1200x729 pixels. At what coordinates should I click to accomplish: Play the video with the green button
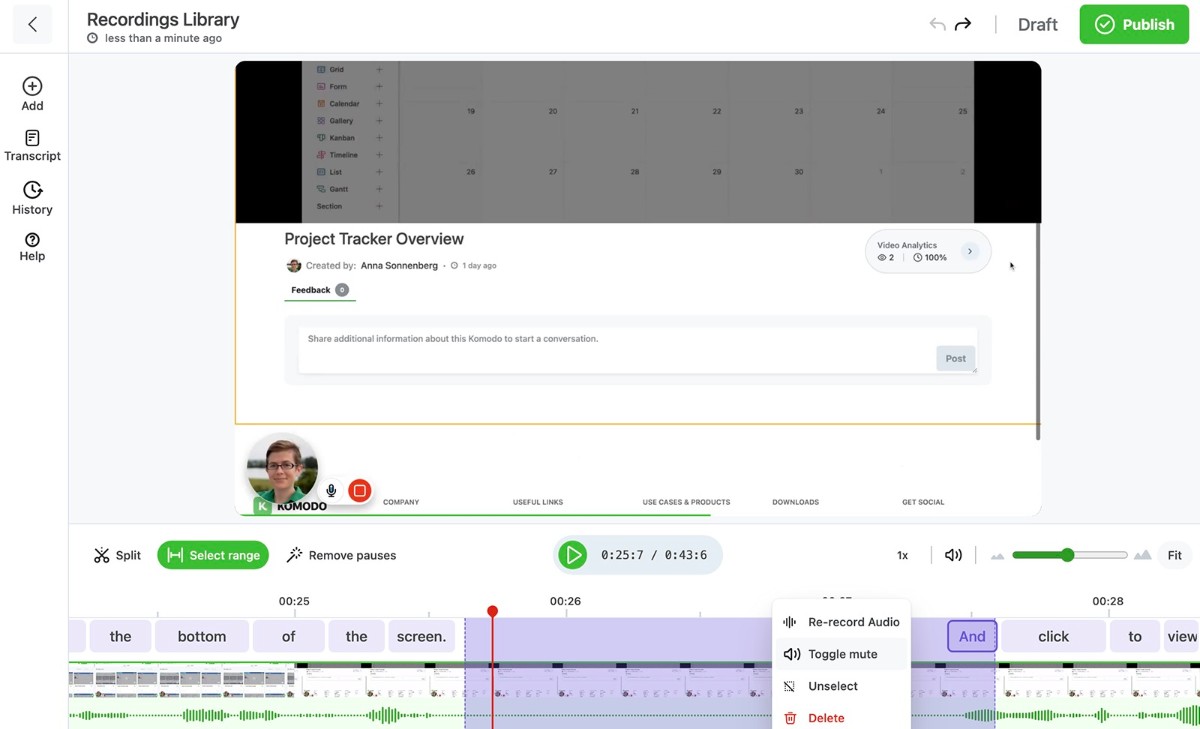[572, 555]
